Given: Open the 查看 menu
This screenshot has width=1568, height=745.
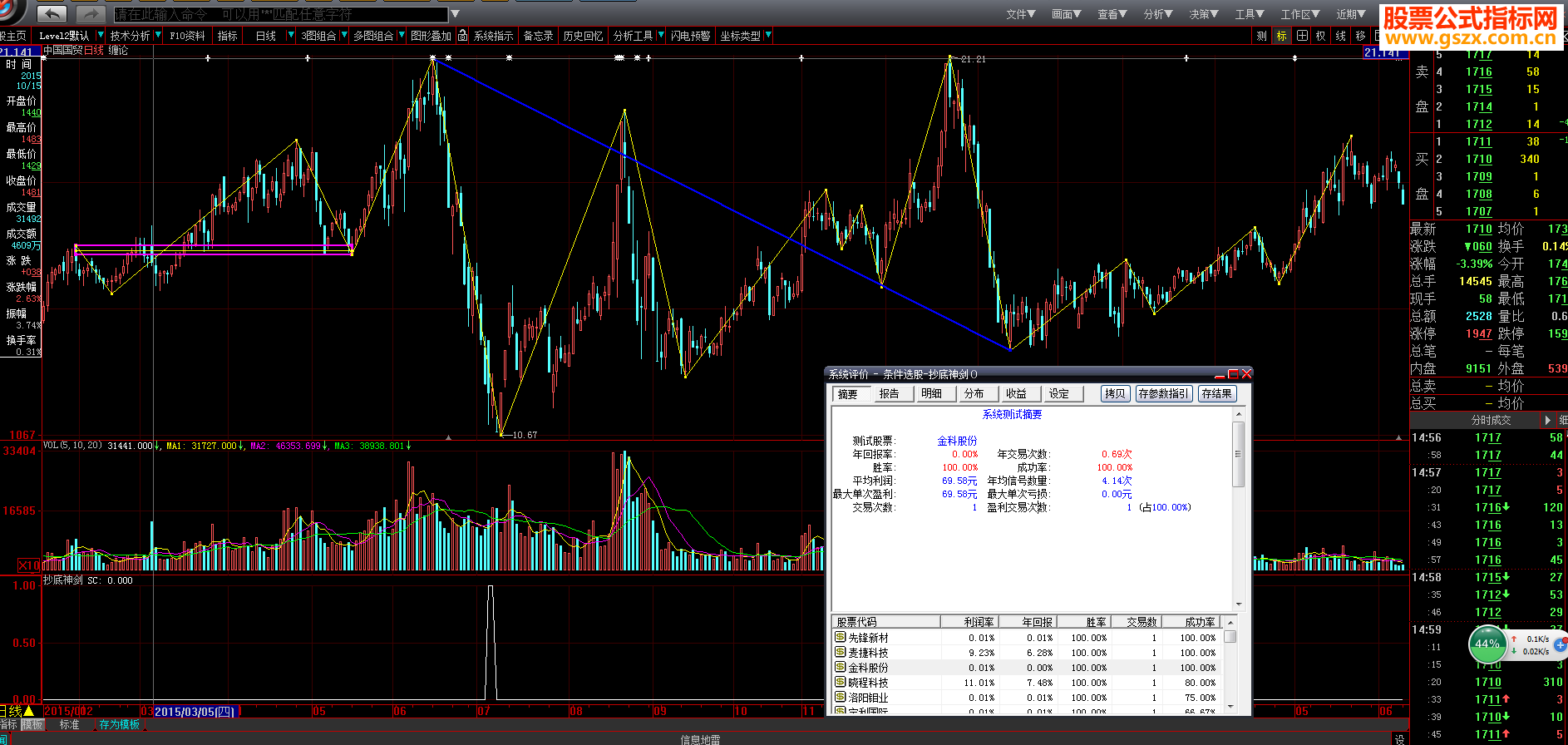Looking at the screenshot, I should [1112, 14].
